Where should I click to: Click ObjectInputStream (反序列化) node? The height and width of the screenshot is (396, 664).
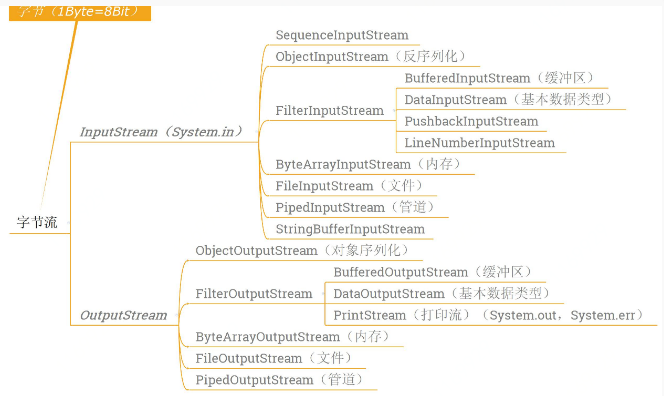pyautogui.click(x=371, y=56)
